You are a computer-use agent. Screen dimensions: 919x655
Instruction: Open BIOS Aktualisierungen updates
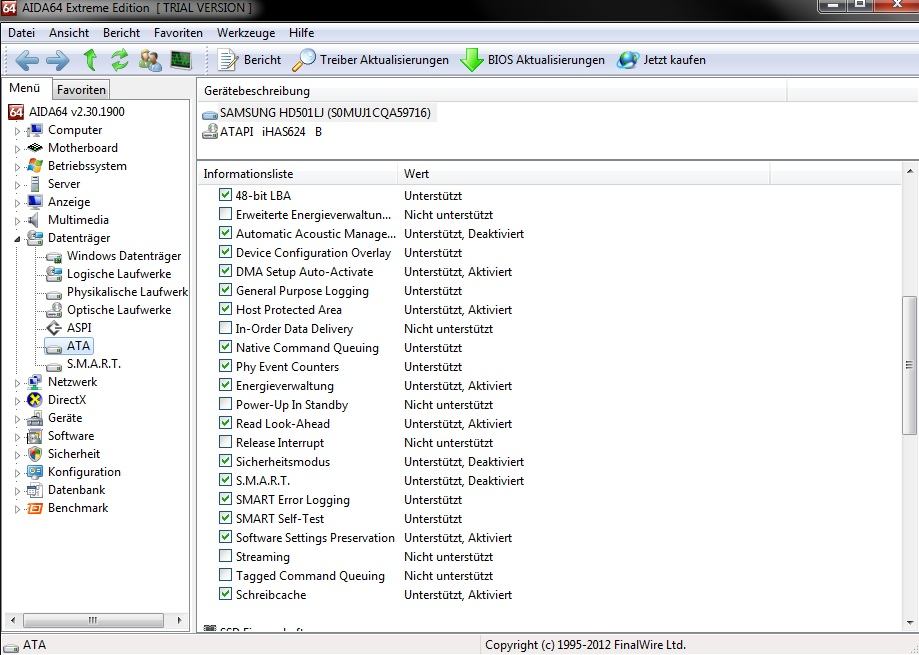tap(532, 60)
